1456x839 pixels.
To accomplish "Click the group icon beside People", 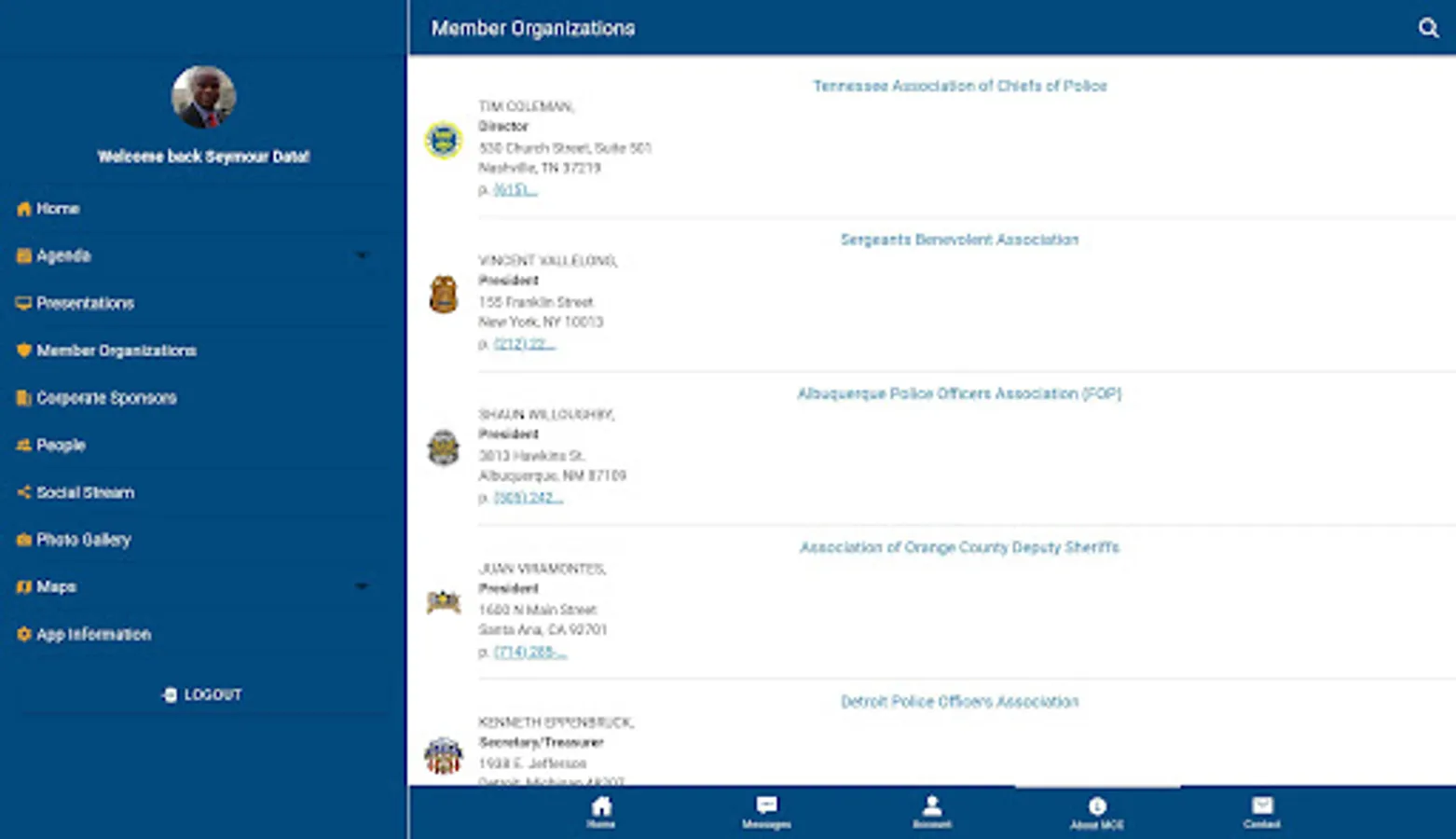I will [23, 446].
